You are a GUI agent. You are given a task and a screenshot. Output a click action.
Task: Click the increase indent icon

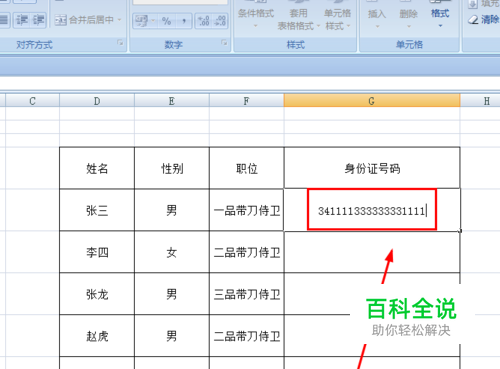(x=38, y=20)
